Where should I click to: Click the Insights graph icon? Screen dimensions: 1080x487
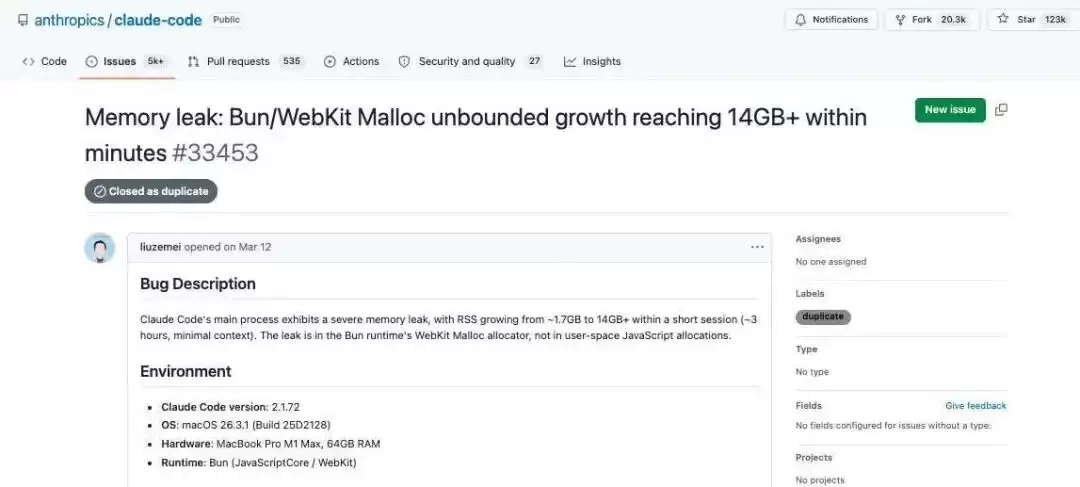point(570,61)
